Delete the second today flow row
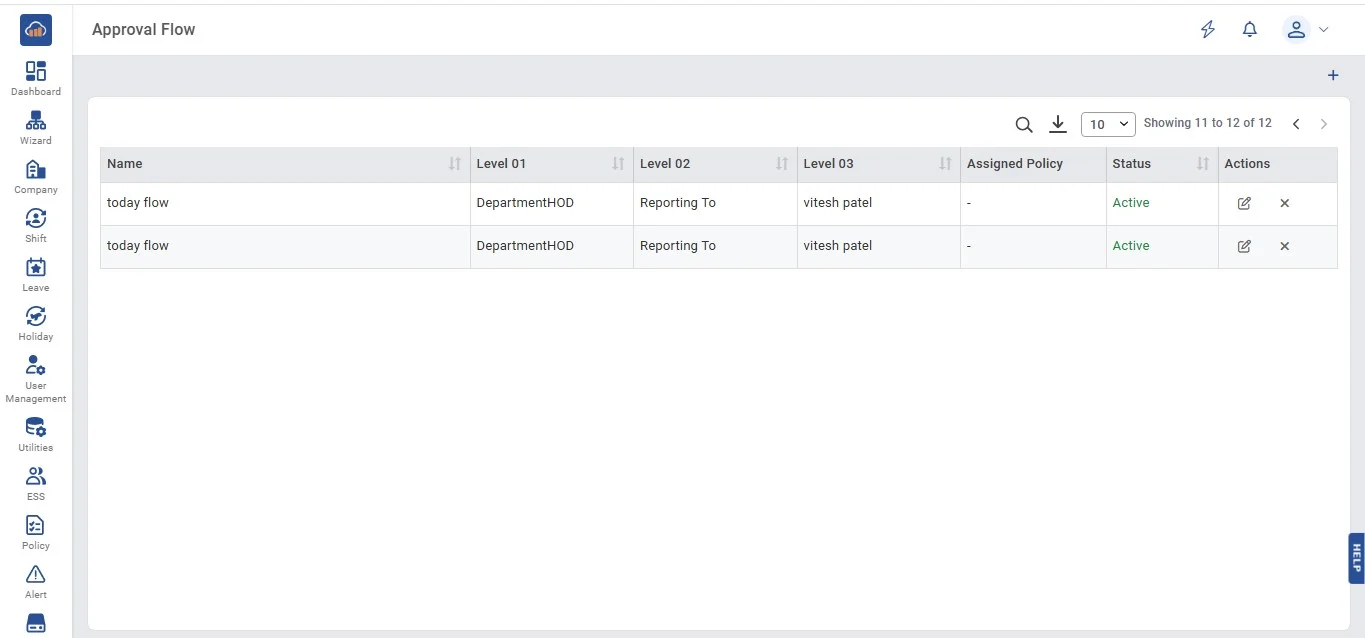Viewport: 1365px width, 638px height. (1284, 246)
